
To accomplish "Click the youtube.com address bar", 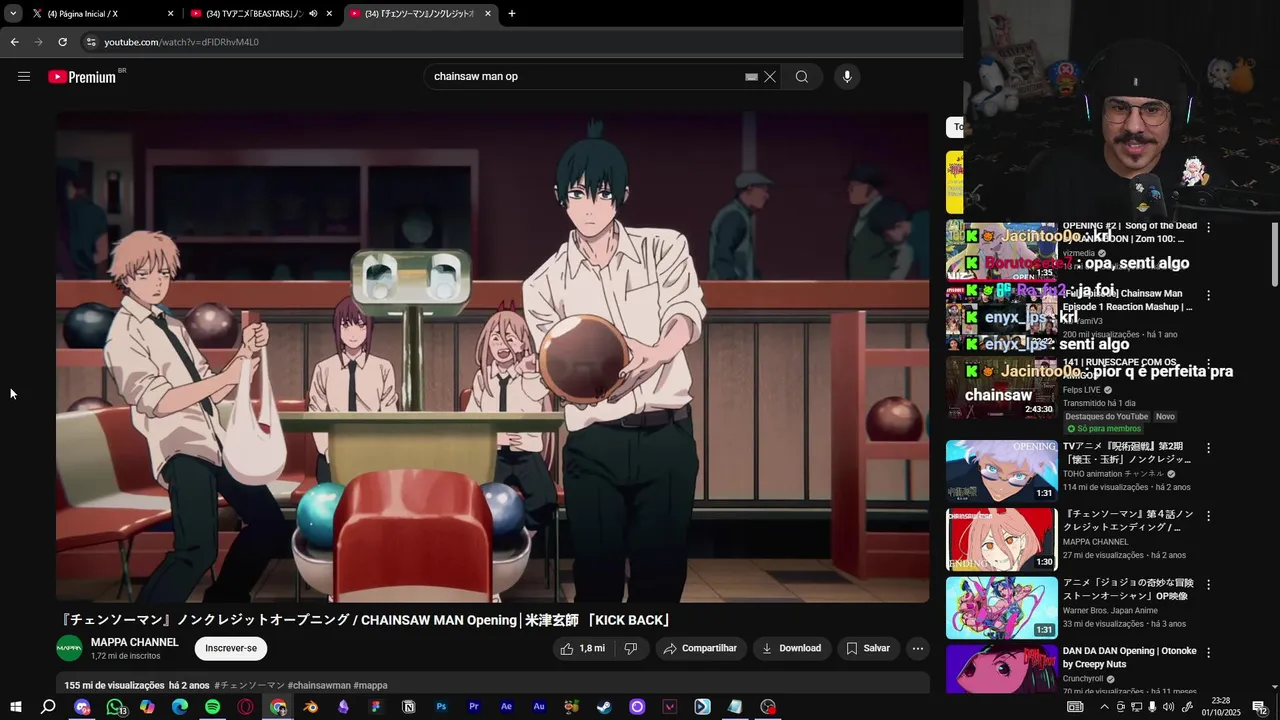I will coord(520,42).
